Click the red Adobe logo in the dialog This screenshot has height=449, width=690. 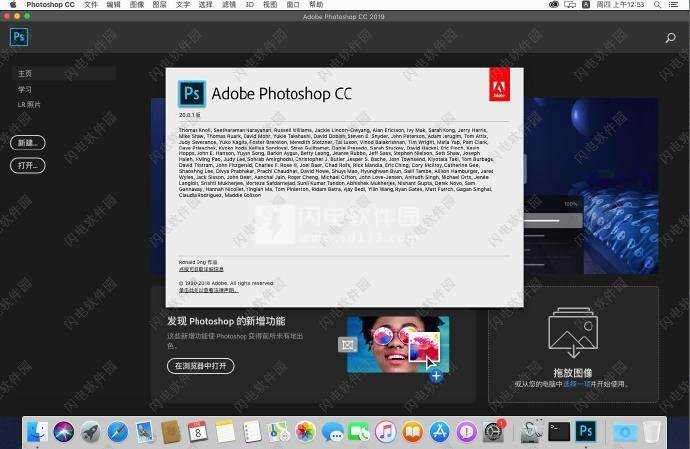(499, 85)
